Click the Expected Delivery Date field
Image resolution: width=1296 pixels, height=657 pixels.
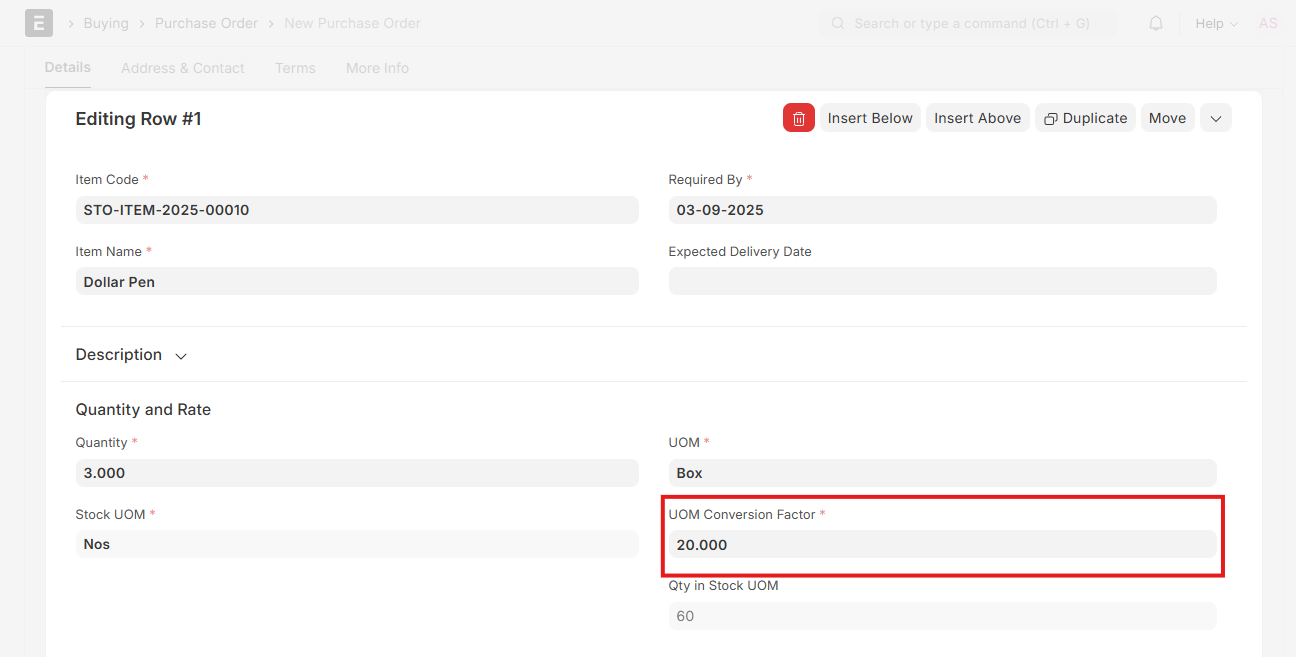click(941, 281)
